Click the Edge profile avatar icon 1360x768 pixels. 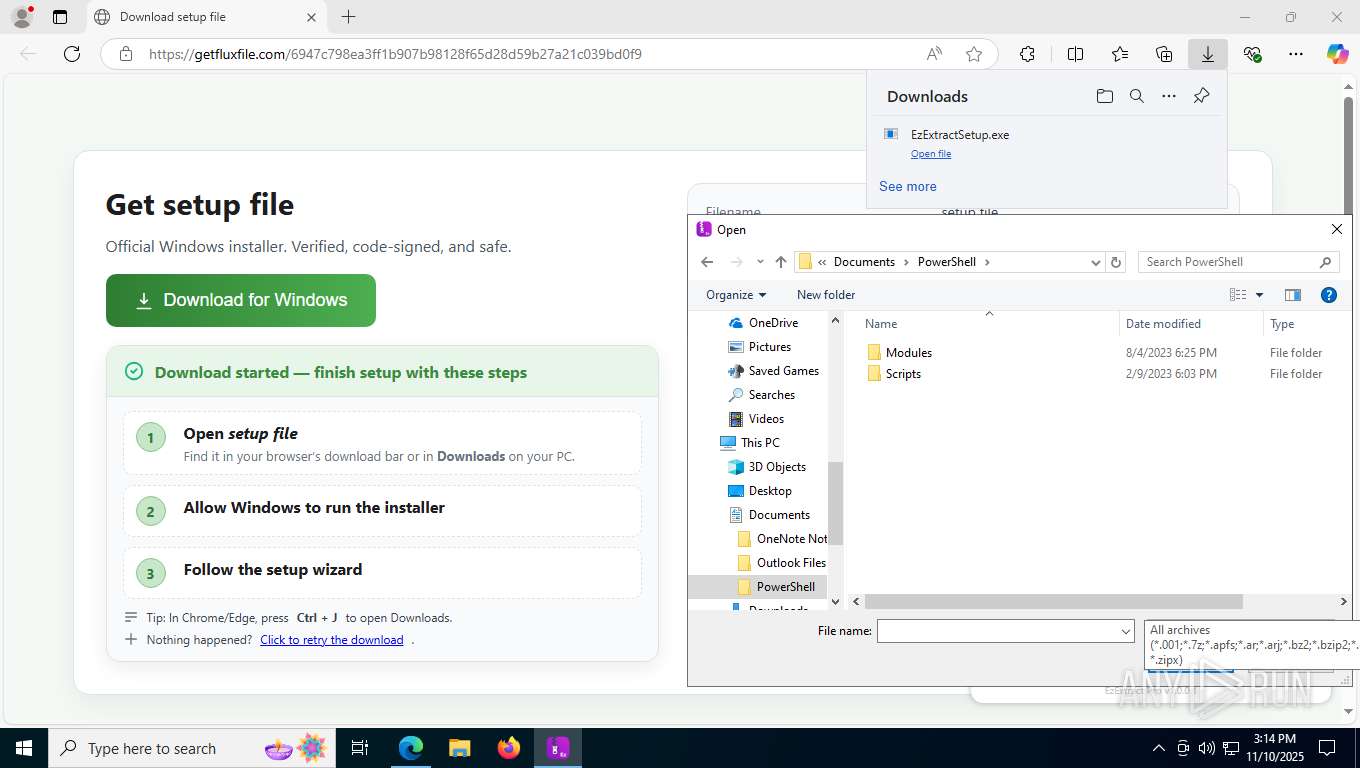coord(21,17)
